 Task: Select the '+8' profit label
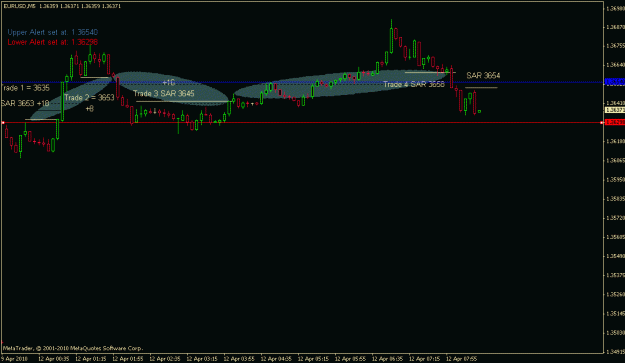(90, 109)
